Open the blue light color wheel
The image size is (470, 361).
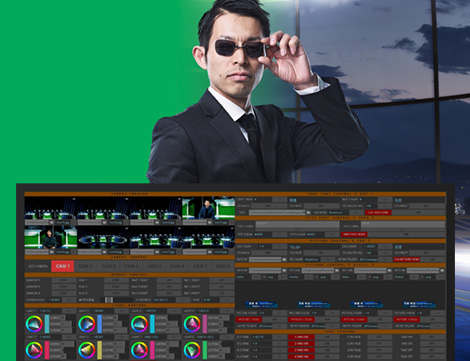pyautogui.click(x=87, y=324)
